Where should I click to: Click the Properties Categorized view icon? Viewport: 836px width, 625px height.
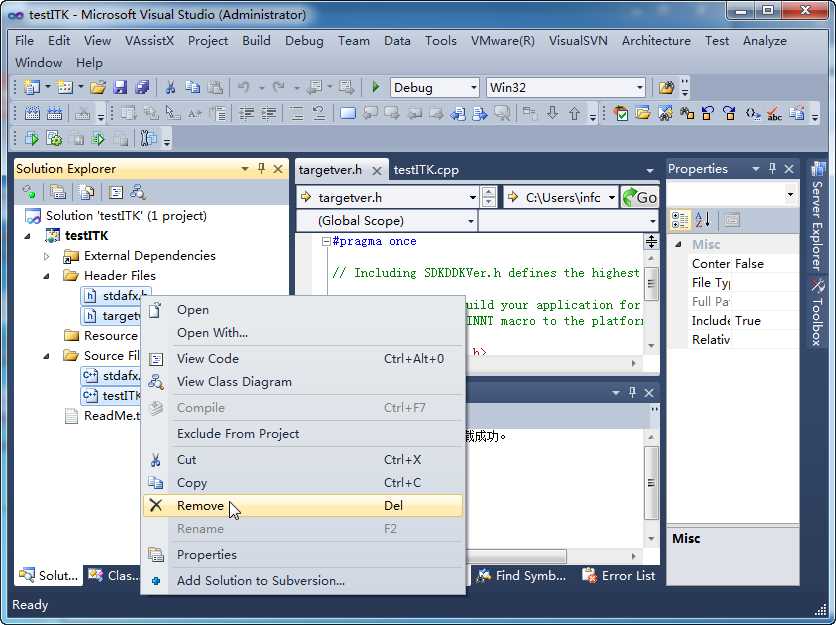click(680, 220)
